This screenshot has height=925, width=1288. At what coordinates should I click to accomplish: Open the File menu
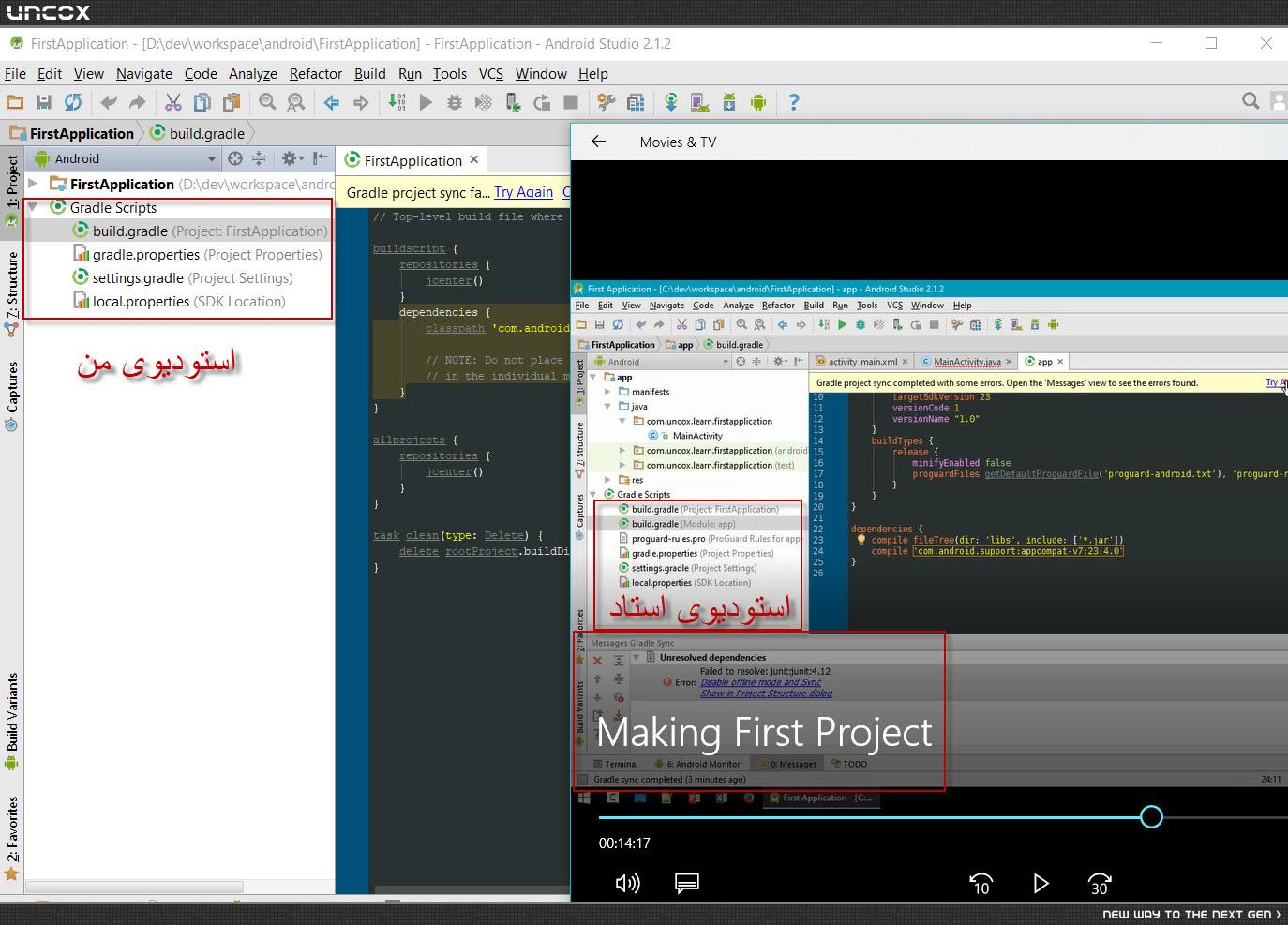15,73
